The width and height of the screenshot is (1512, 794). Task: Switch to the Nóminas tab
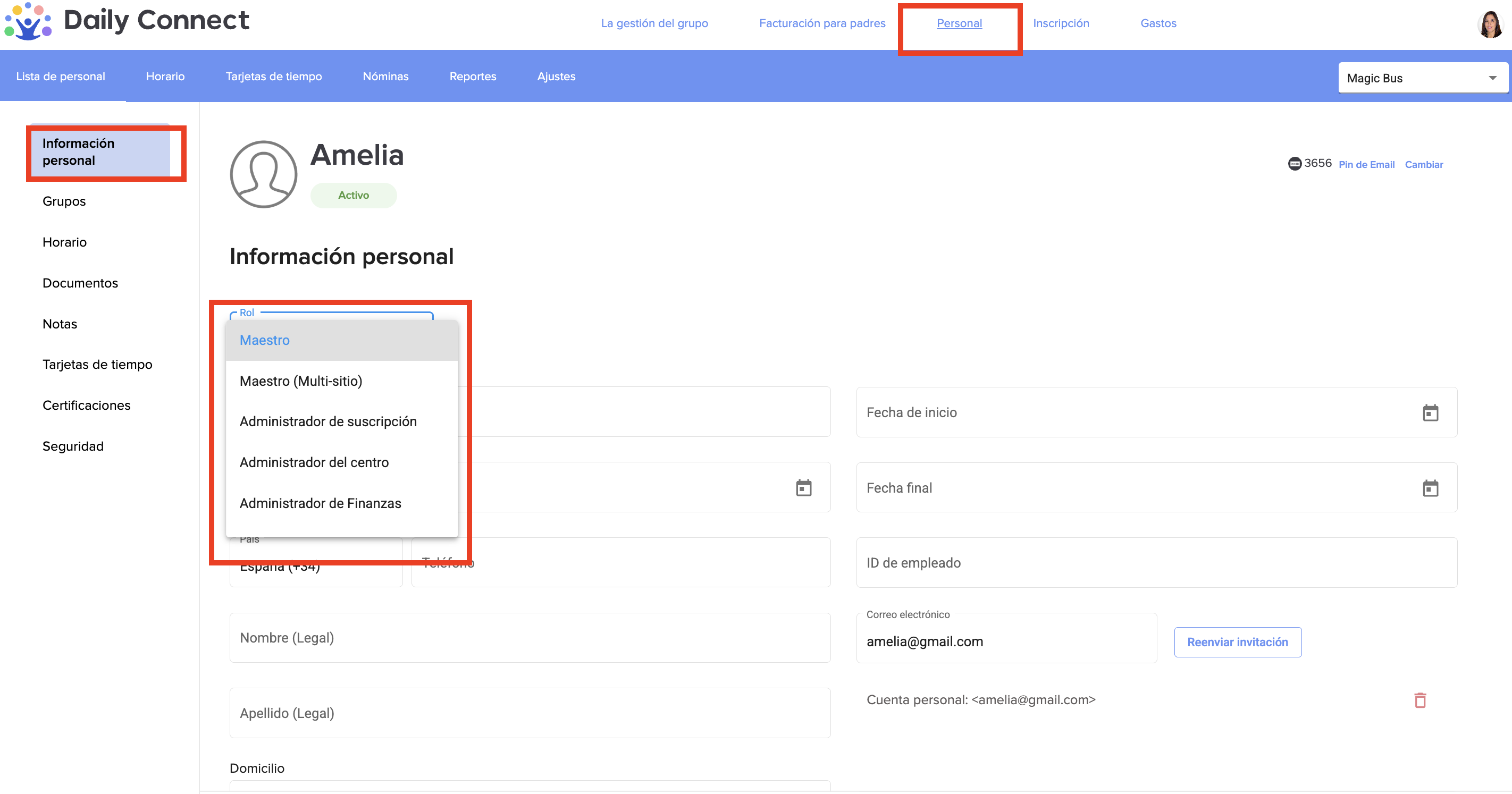click(385, 77)
